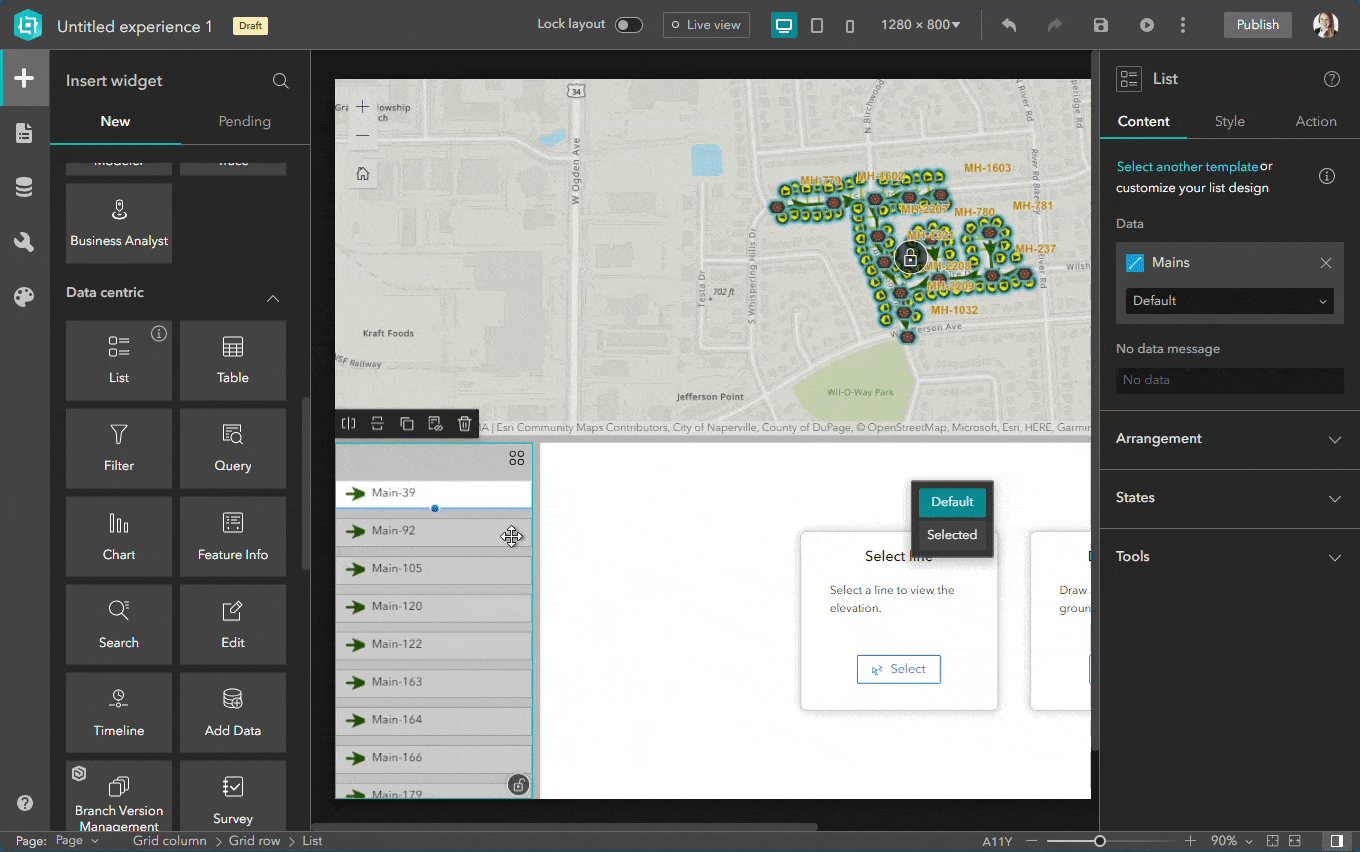The width and height of the screenshot is (1360, 852).
Task: Open the 1280 × 800 resolution dropdown
Action: pyautogui.click(x=920, y=24)
